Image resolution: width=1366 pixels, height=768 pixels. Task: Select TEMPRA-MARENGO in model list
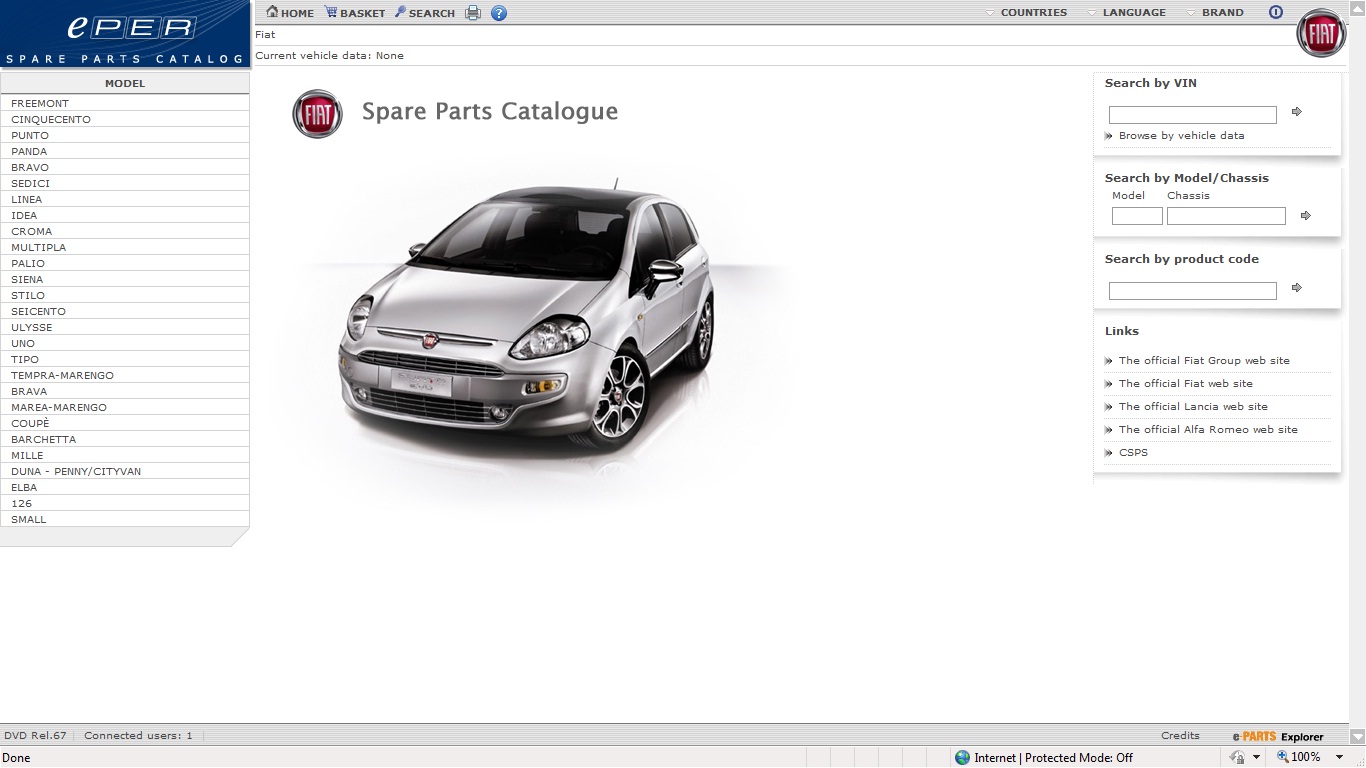coord(125,375)
